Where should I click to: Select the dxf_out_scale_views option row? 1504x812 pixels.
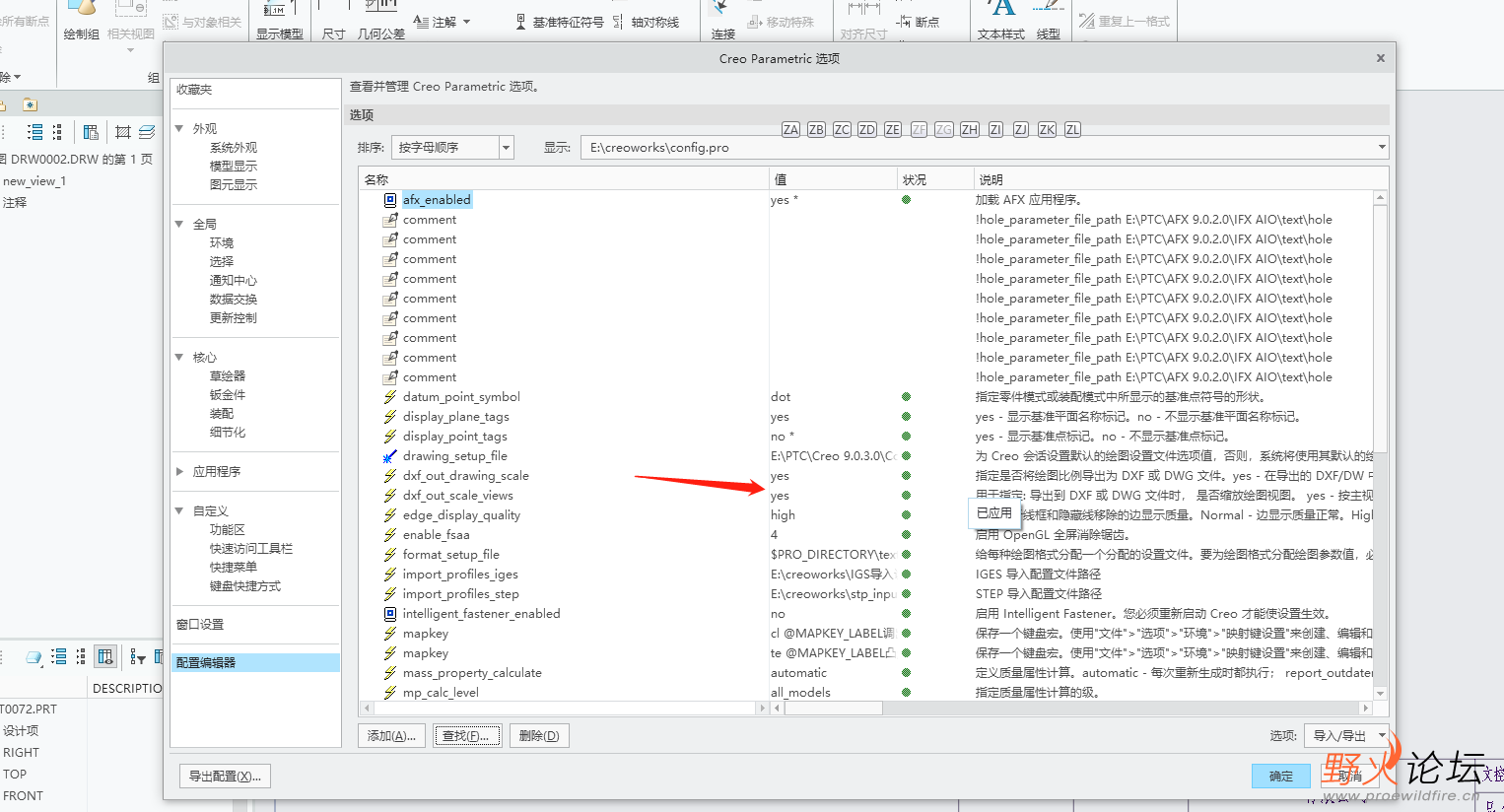coord(867,496)
